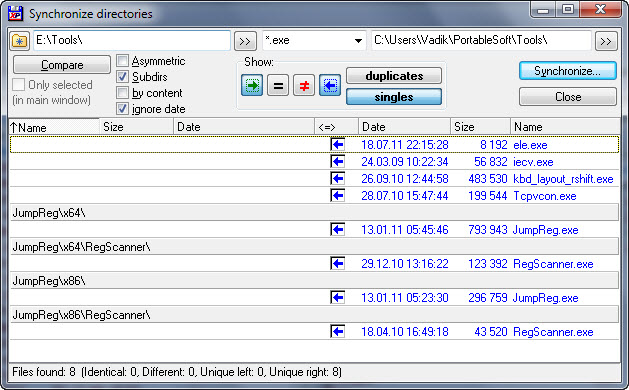Toggle show unequal files button
629x390 pixels.
[x=304, y=85]
